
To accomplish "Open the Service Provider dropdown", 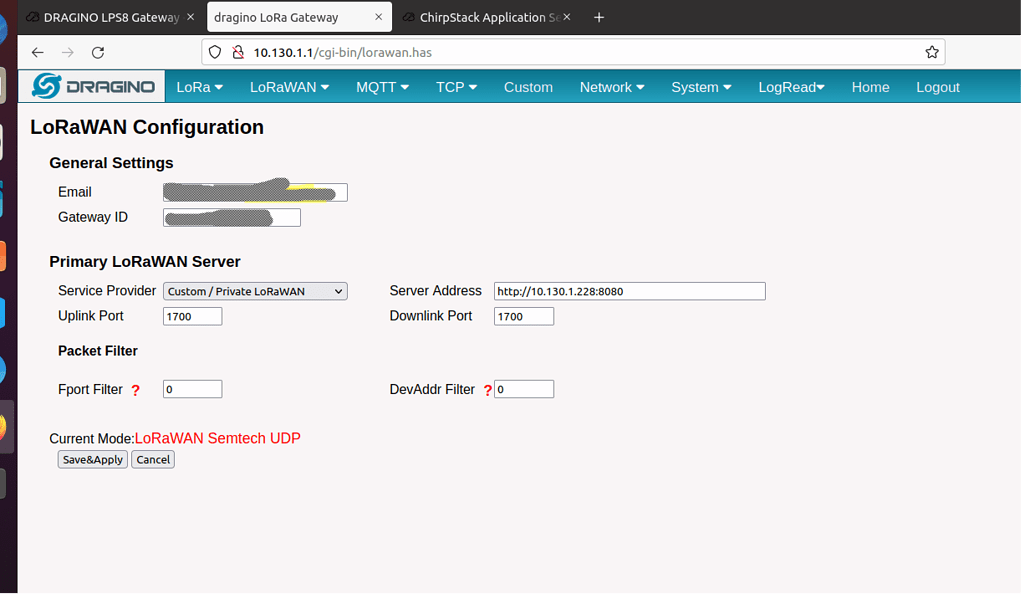I will pos(254,290).
